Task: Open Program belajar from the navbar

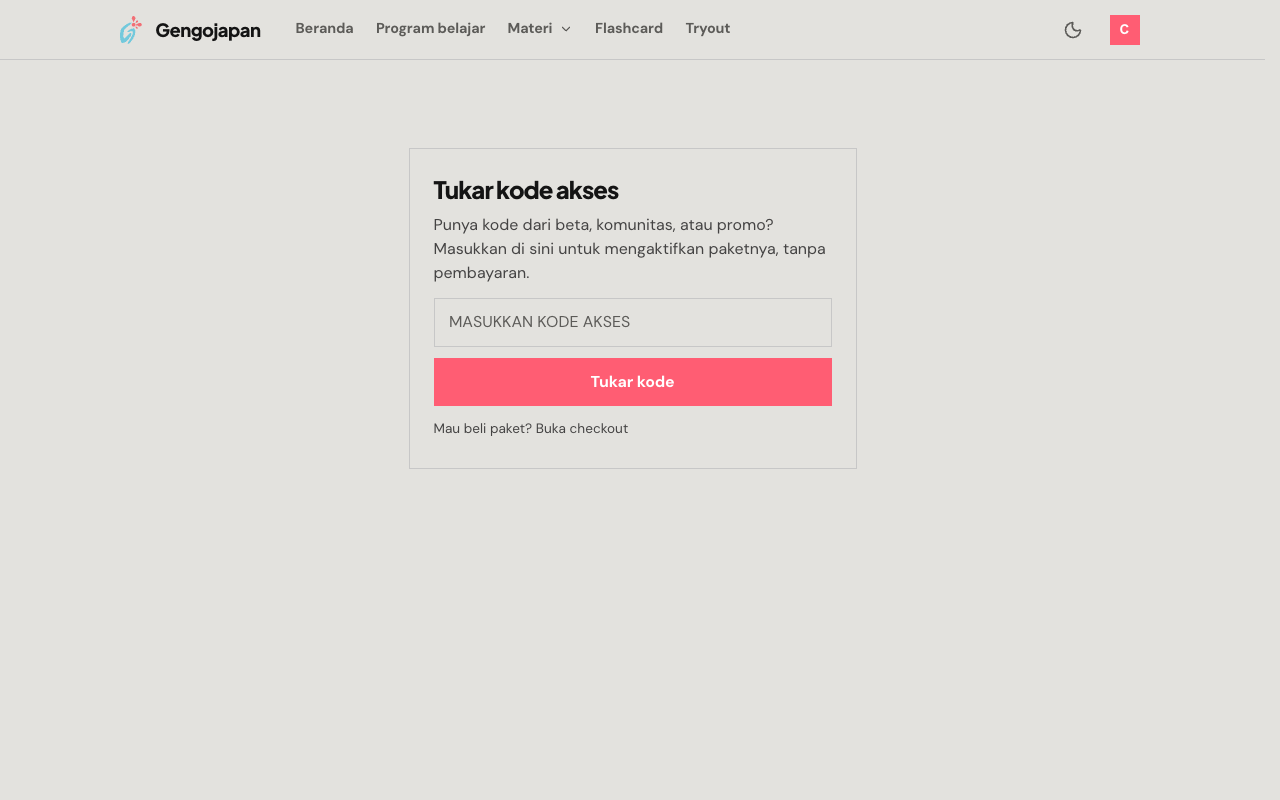Action: click(431, 29)
